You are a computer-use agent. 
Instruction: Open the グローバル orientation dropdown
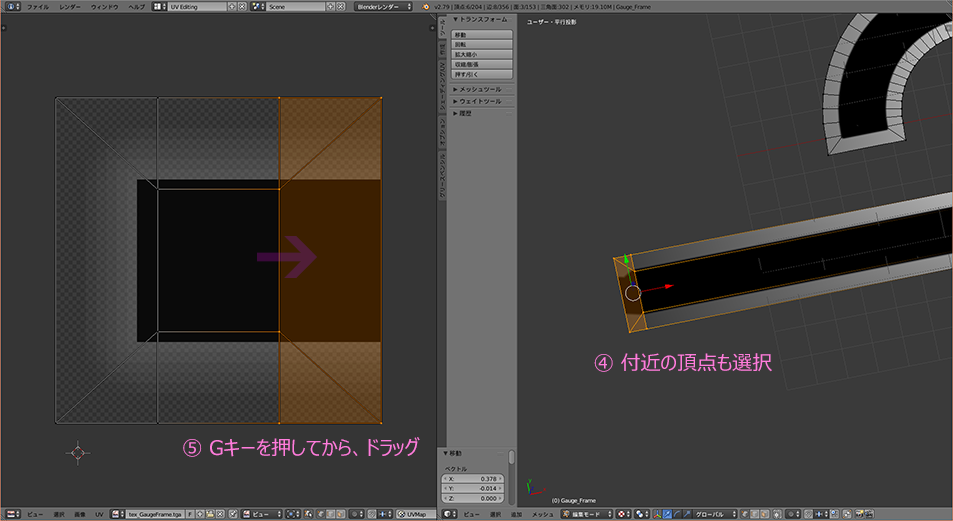(714, 514)
